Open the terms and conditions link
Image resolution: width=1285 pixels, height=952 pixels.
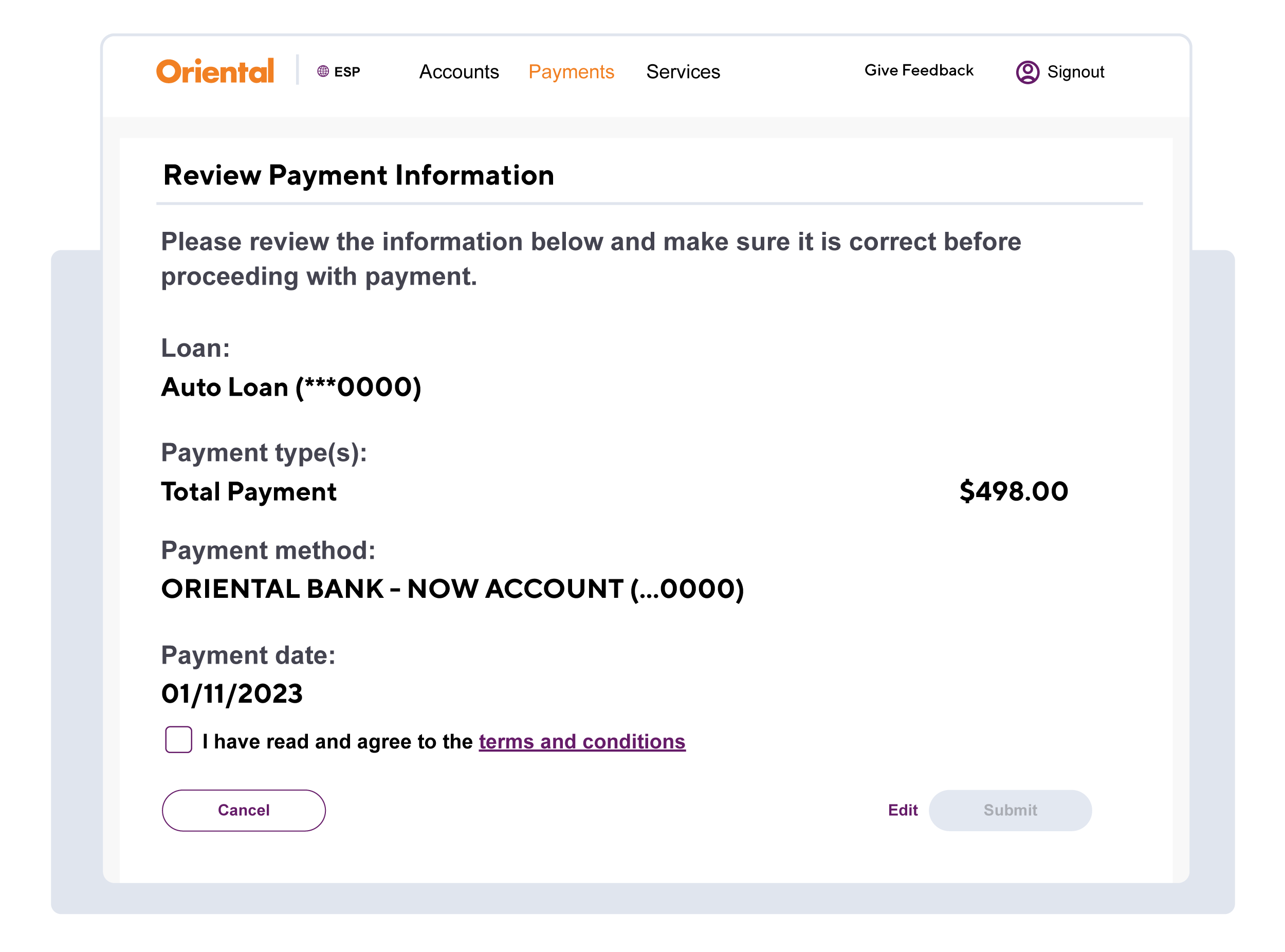pos(582,742)
